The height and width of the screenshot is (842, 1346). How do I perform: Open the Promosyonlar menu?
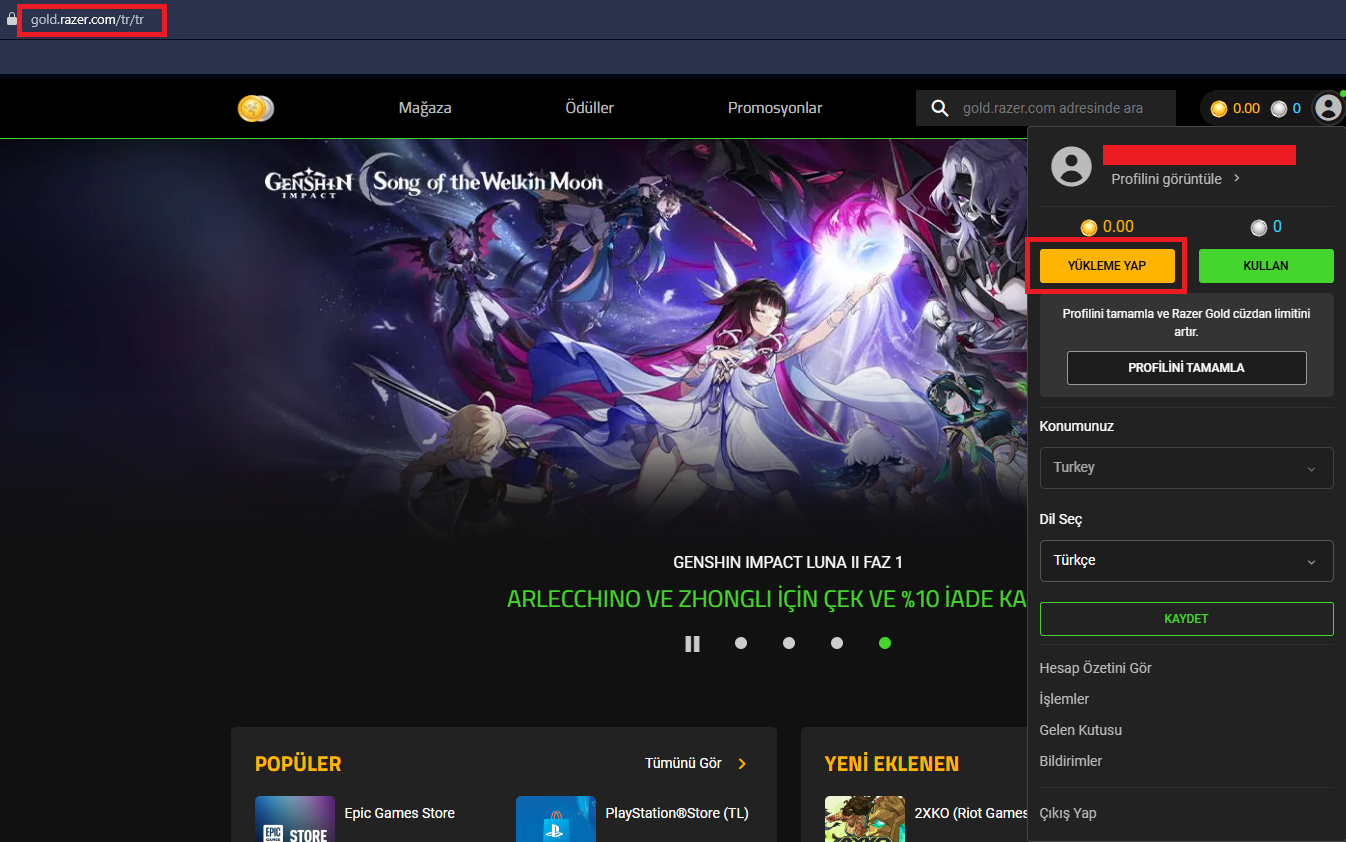click(x=775, y=108)
